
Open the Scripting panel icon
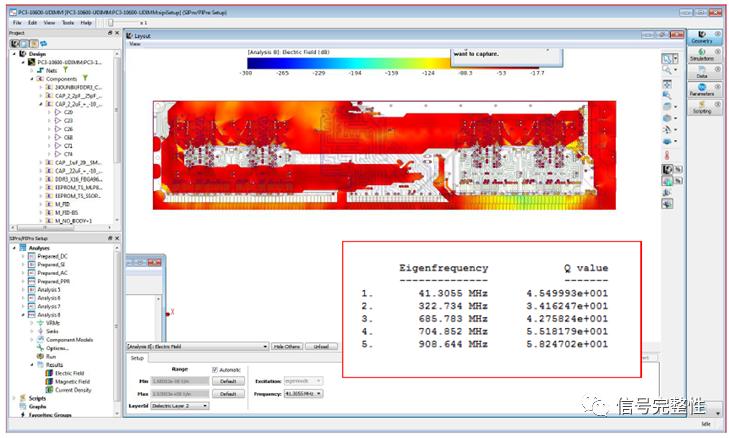702,107
